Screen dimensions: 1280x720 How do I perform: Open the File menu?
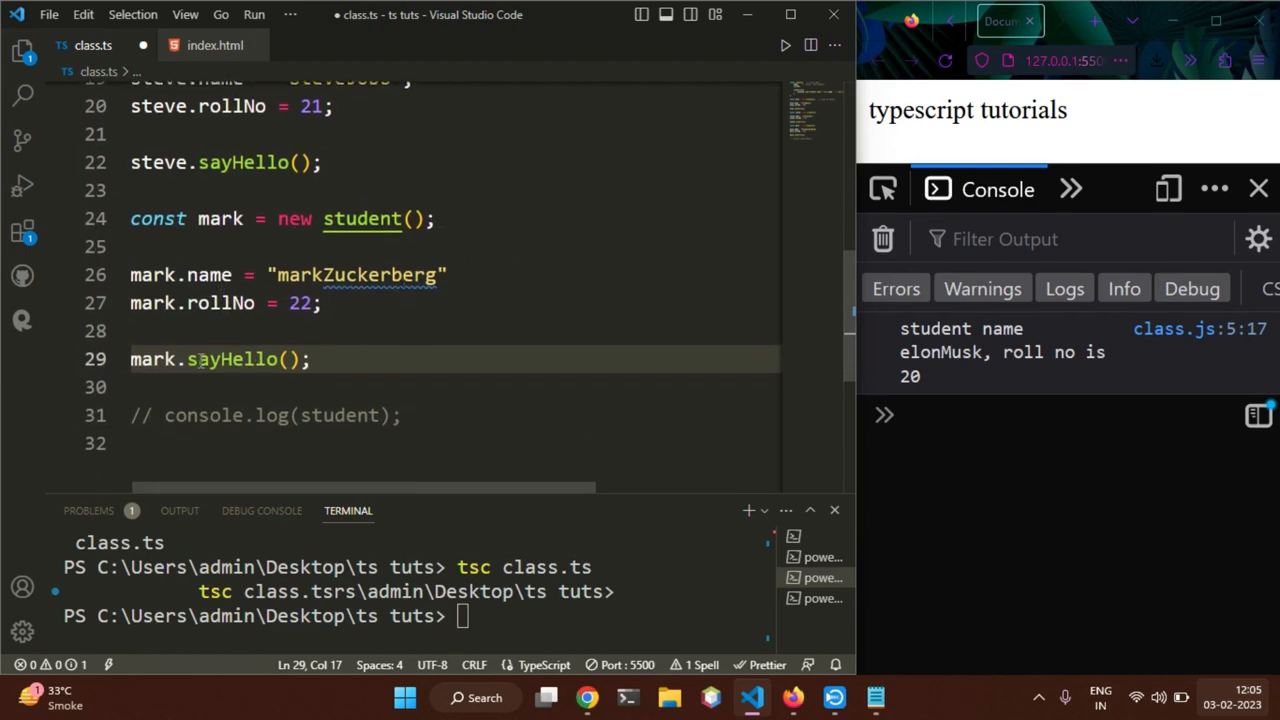(49, 15)
